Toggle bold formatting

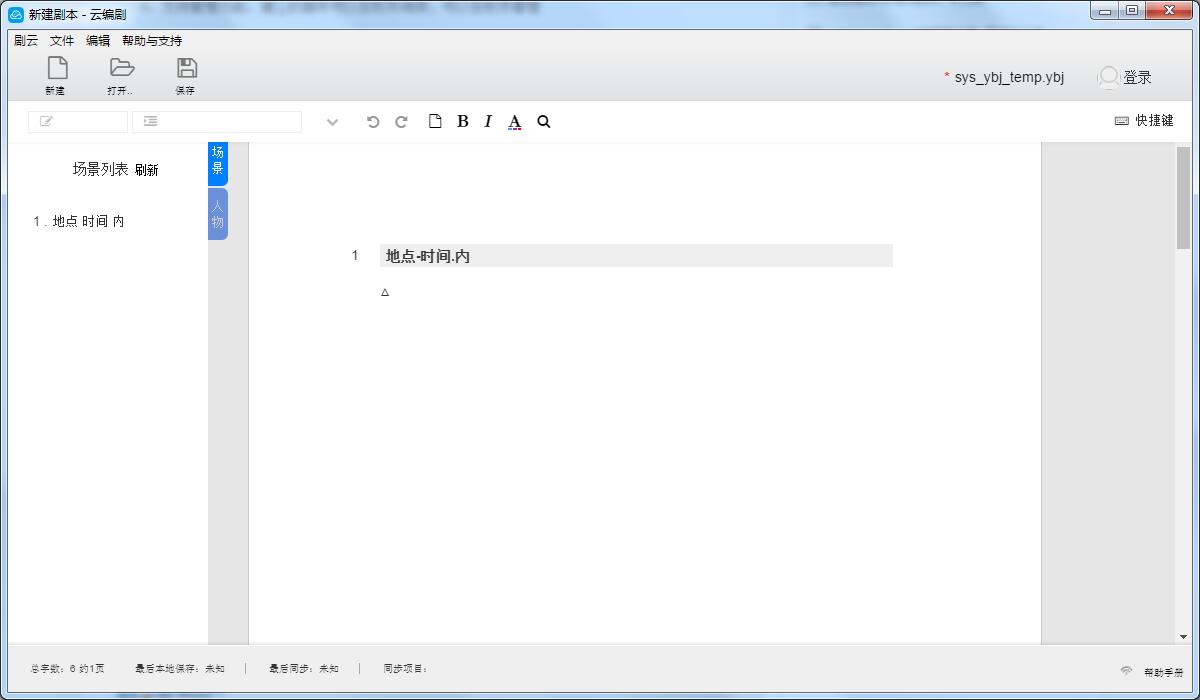[462, 122]
